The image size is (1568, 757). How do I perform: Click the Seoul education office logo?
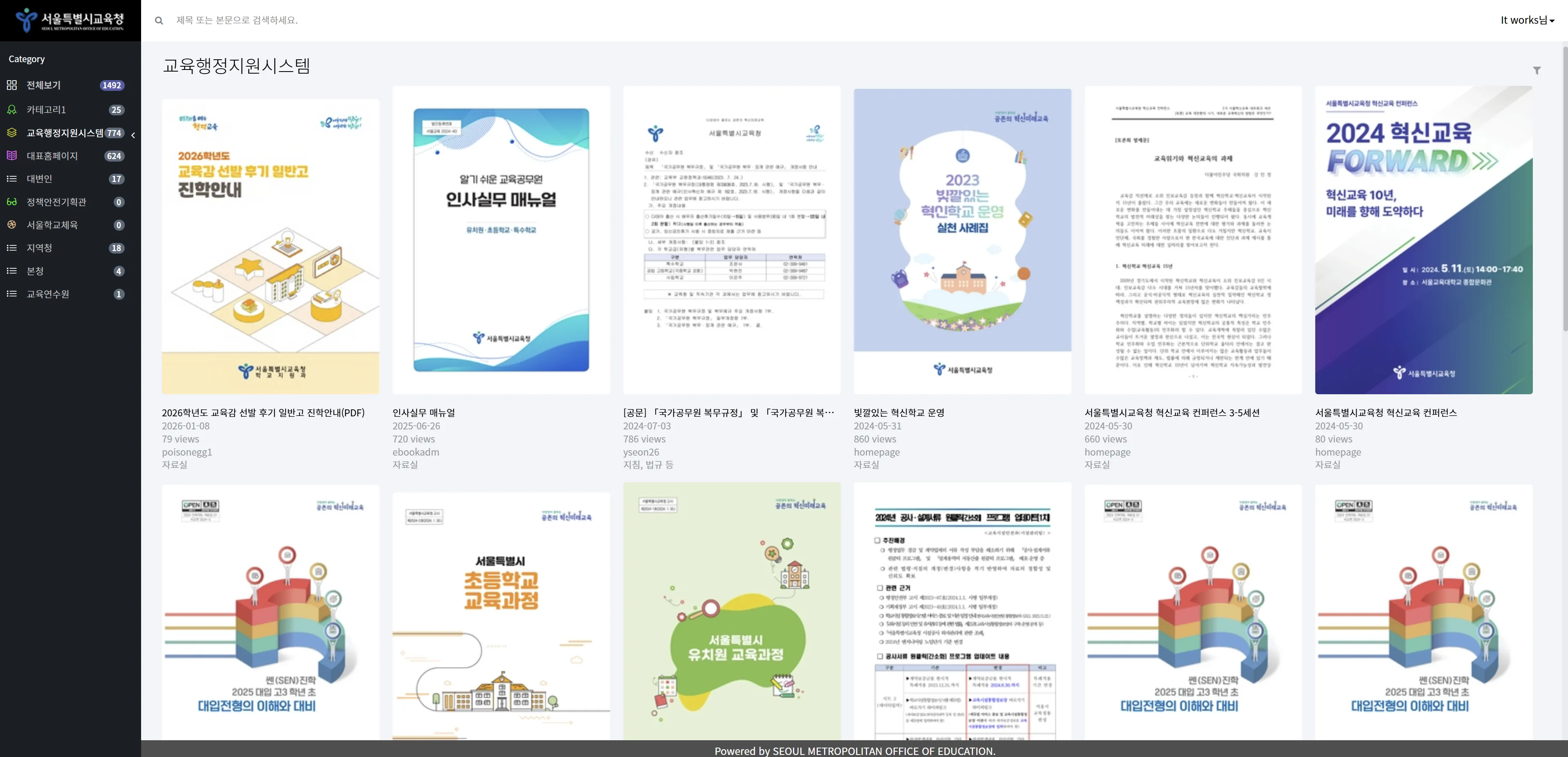coord(70,20)
